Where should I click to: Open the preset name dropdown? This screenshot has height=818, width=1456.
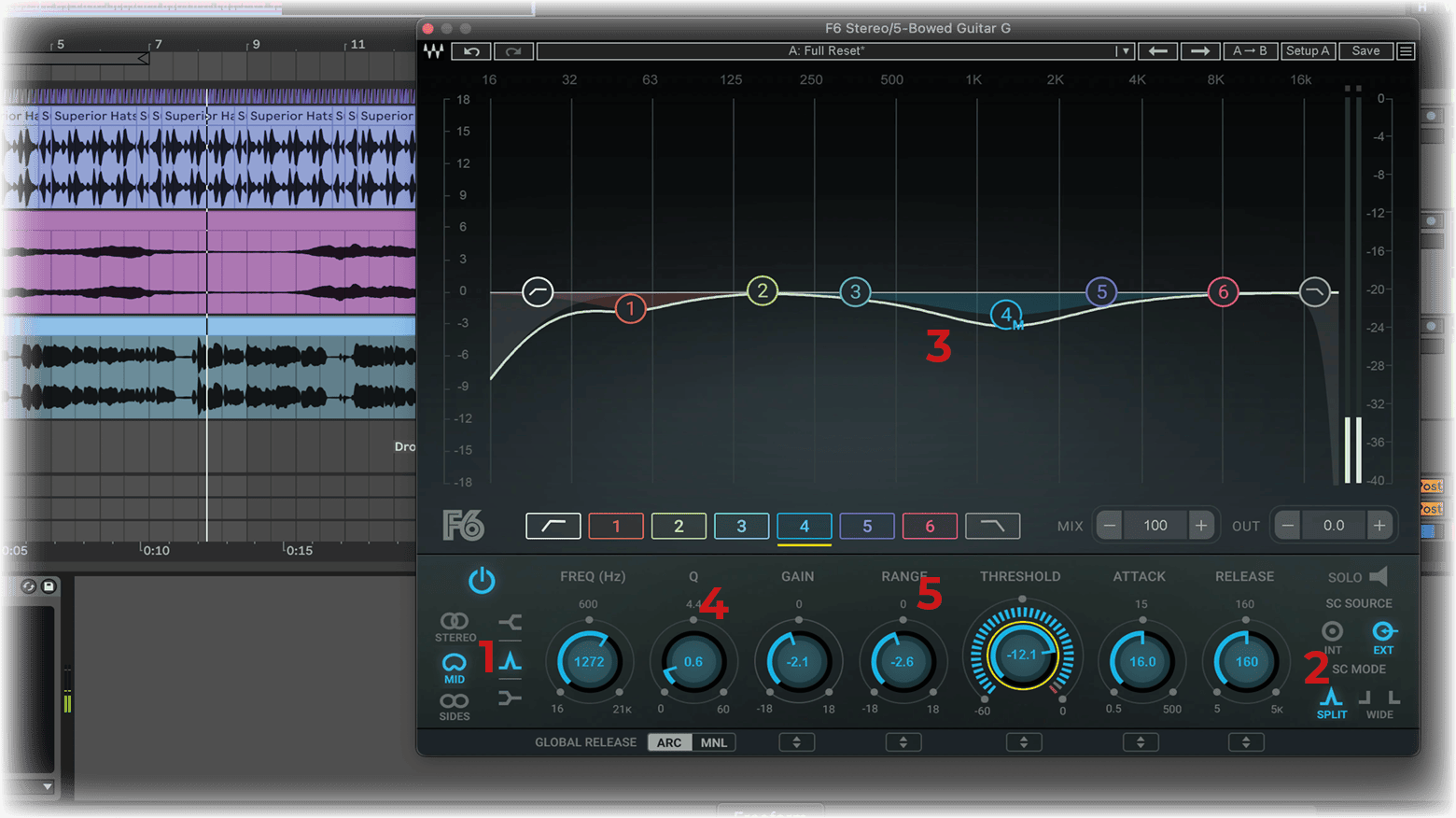(x=1125, y=51)
